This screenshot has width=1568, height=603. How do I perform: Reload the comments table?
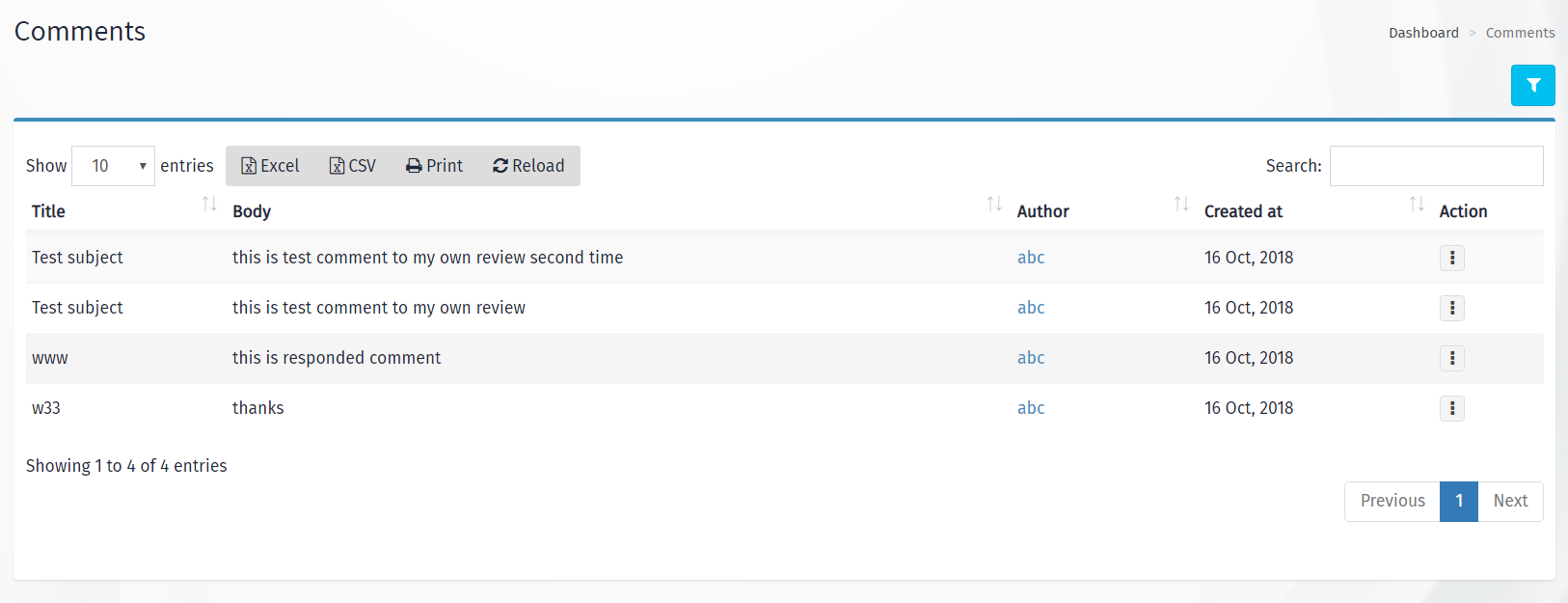528,166
